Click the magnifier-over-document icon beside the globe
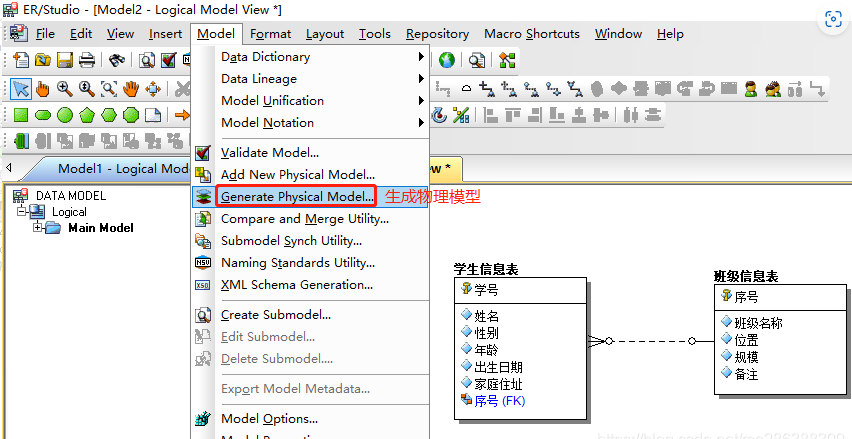Screen dimensions: 852x439 point(477,60)
